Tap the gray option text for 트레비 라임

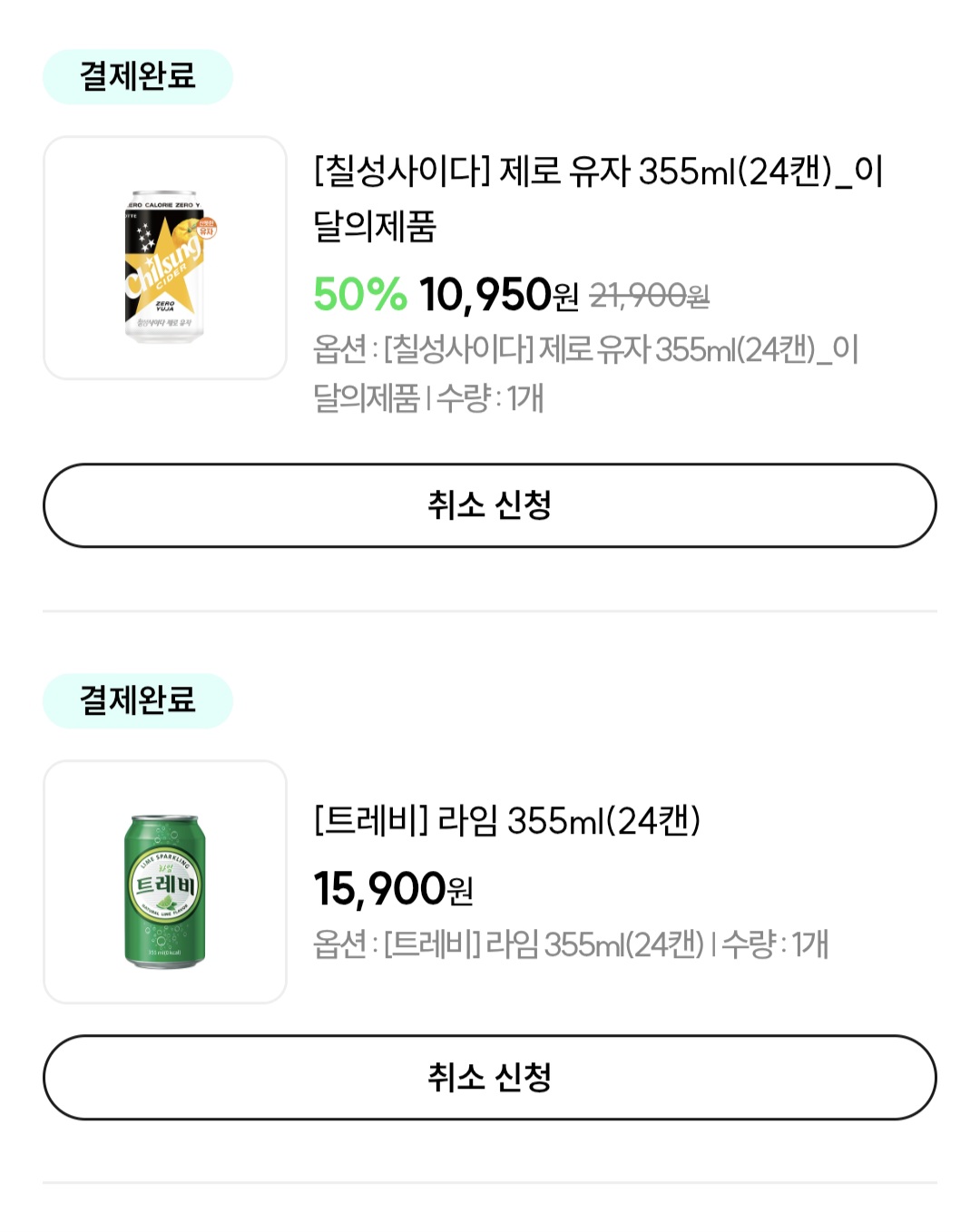click(508, 944)
